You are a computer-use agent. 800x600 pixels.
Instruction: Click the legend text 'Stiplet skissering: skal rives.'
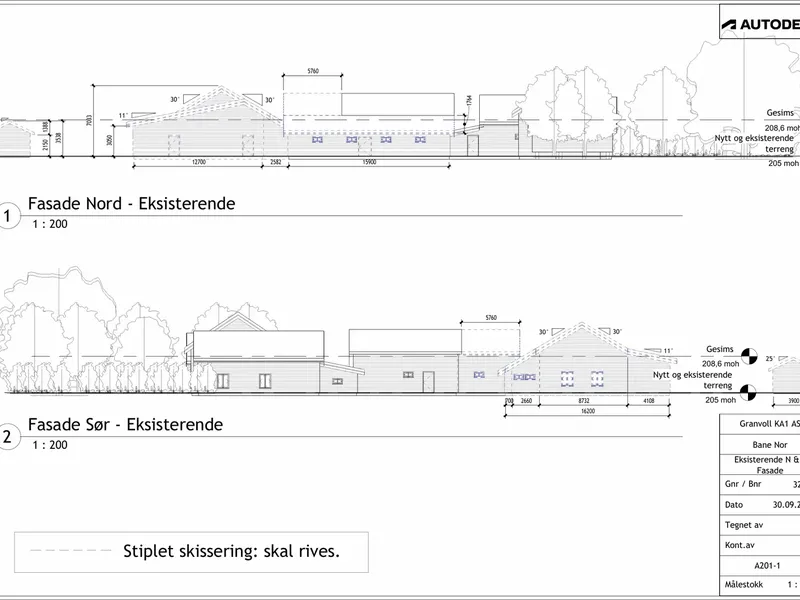pos(231,551)
